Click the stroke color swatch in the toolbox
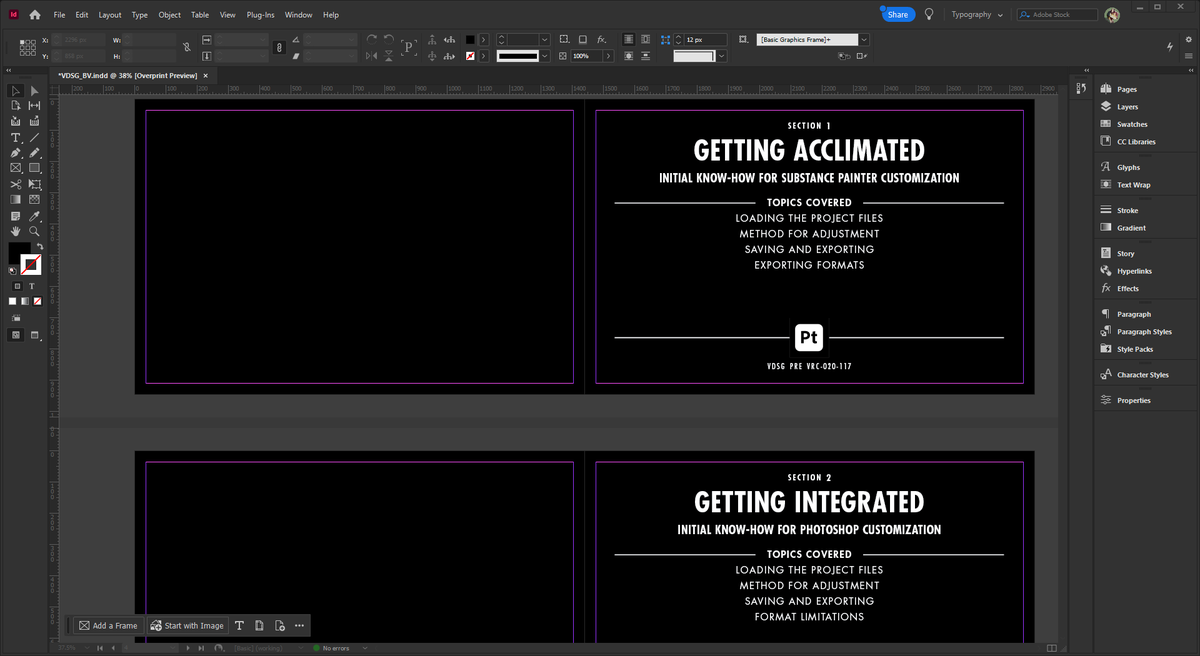This screenshot has width=1200, height=656. (x=31, y=265)
